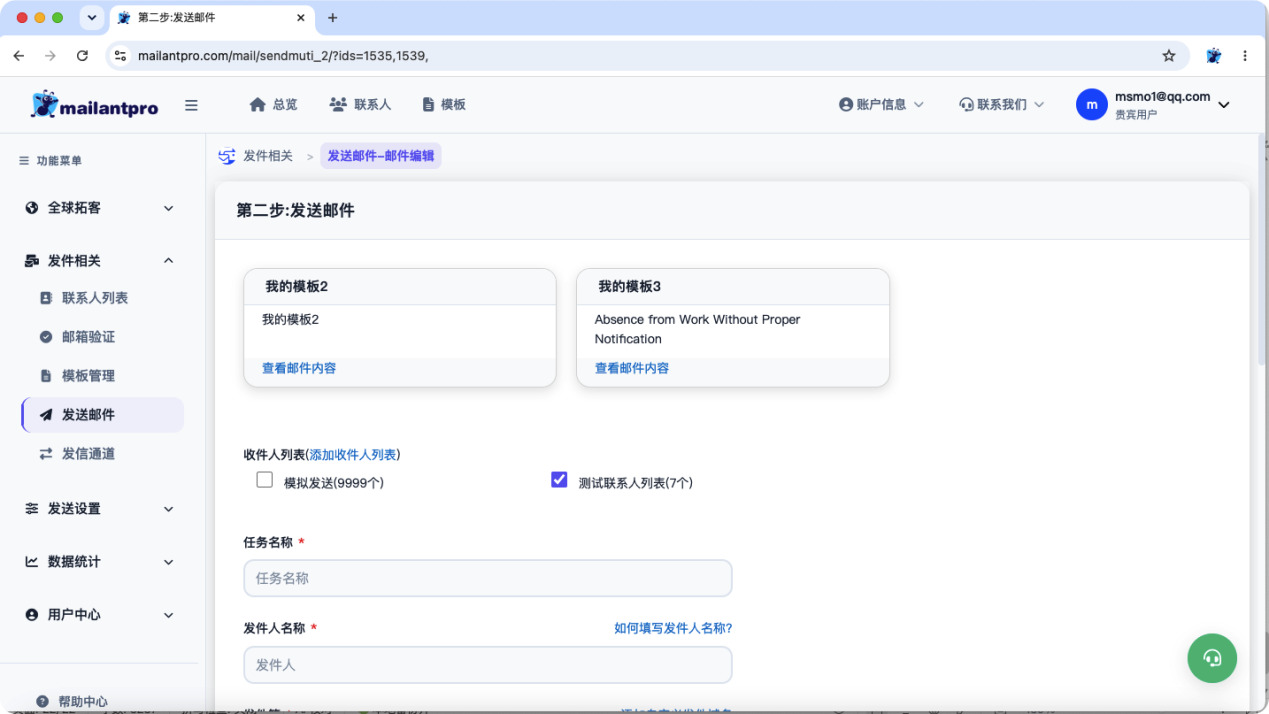Screen dimensions: 1269x714
Task: Click the 添加收件人列表 link
Action: point(353,455)
